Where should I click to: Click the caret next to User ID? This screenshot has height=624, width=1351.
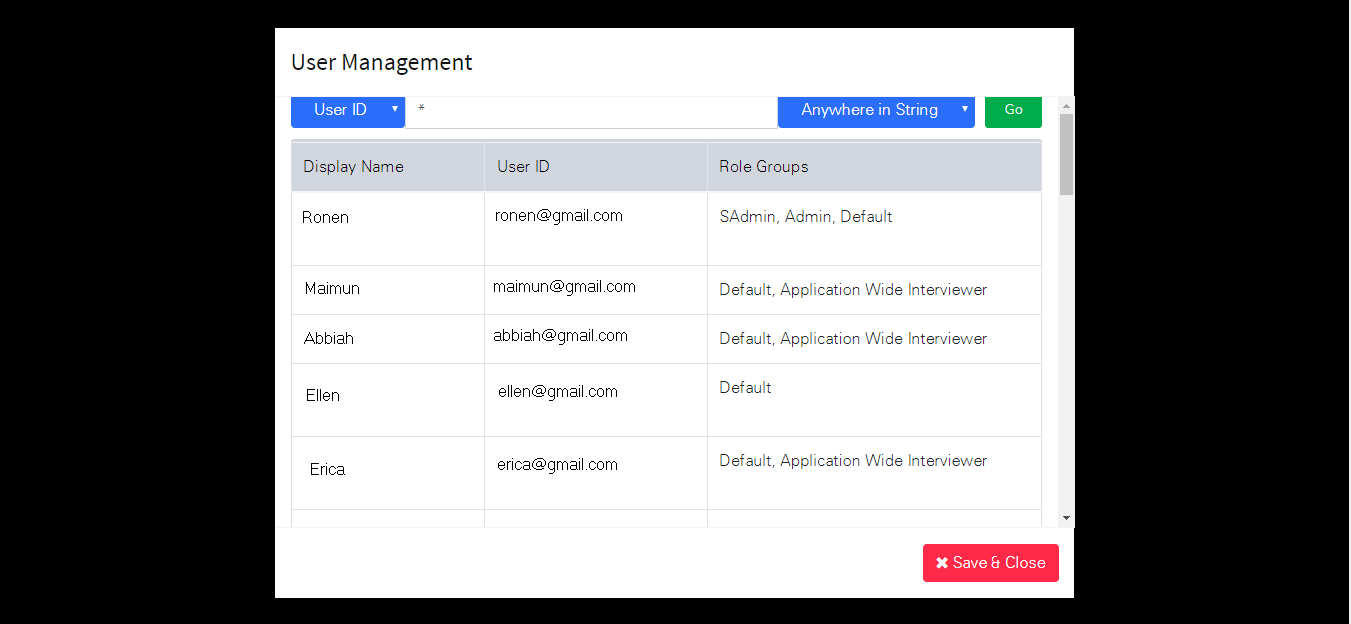395,109
